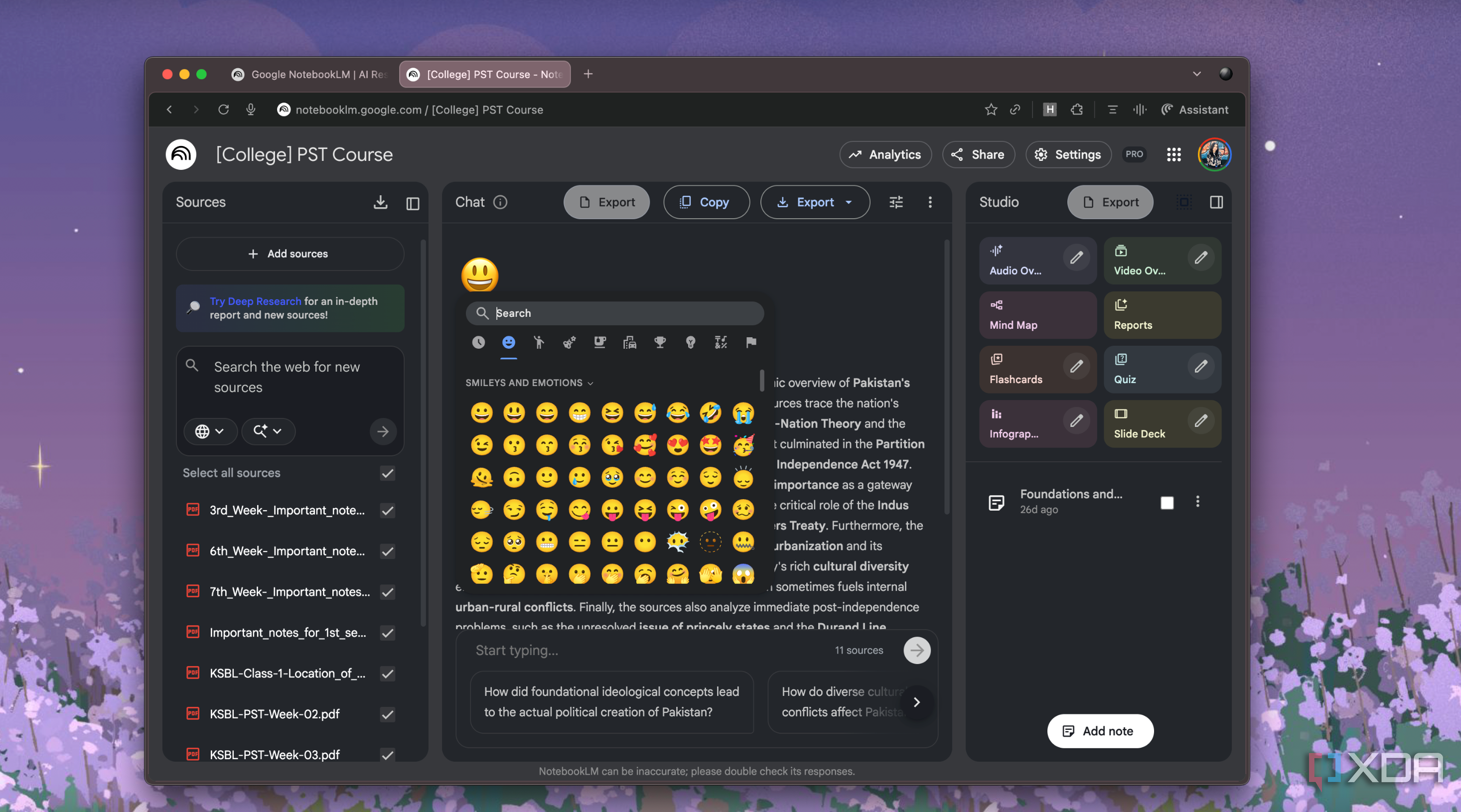Follow Try Deep Research link

[255, 301]
